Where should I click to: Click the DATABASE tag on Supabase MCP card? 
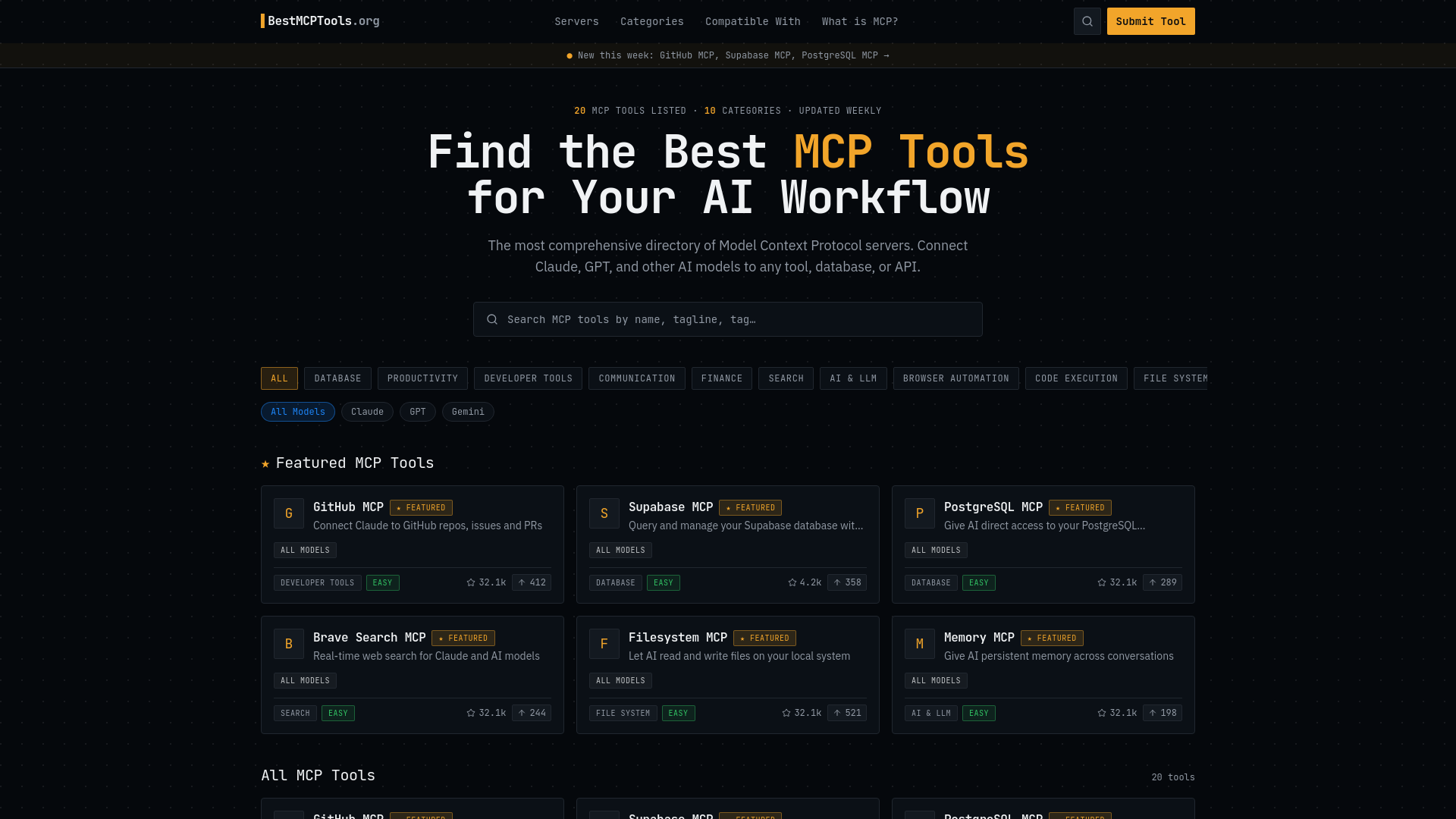[615, 582]
